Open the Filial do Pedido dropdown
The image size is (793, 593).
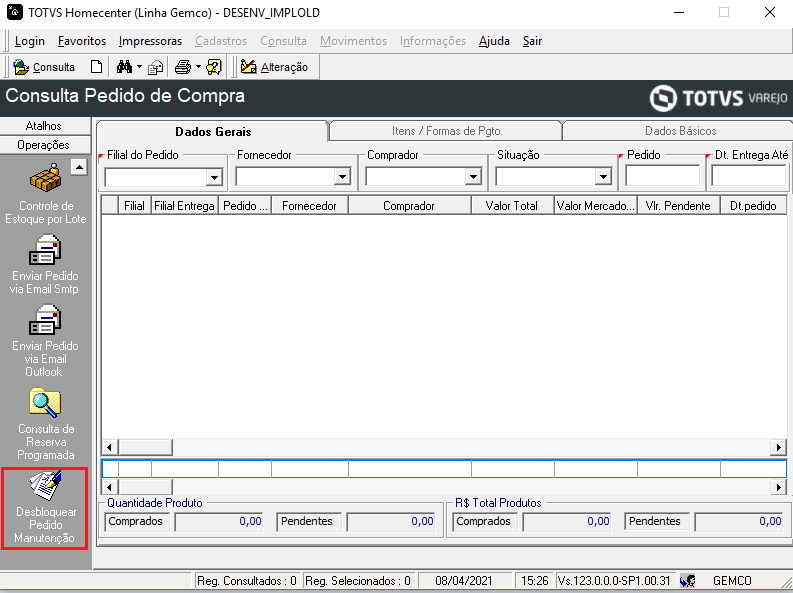(x=214, y=177)
